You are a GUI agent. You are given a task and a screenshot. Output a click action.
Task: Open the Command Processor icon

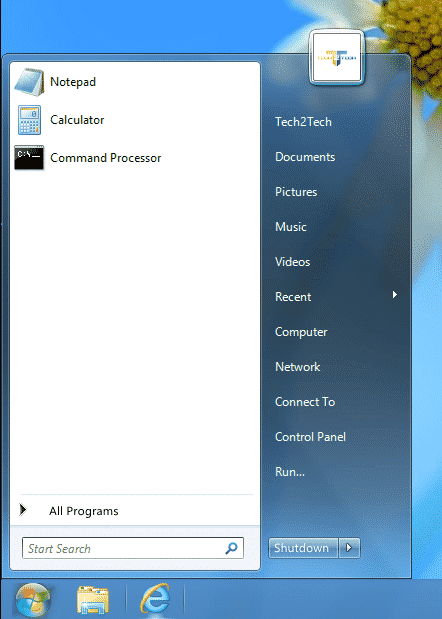coord(29,158)
